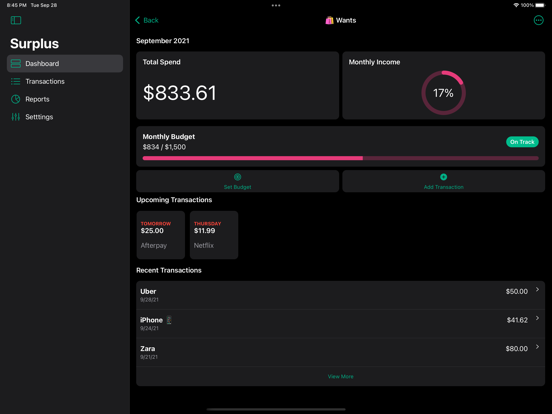Click the $41.62 iPhone amount

click(x=517, y=320)
